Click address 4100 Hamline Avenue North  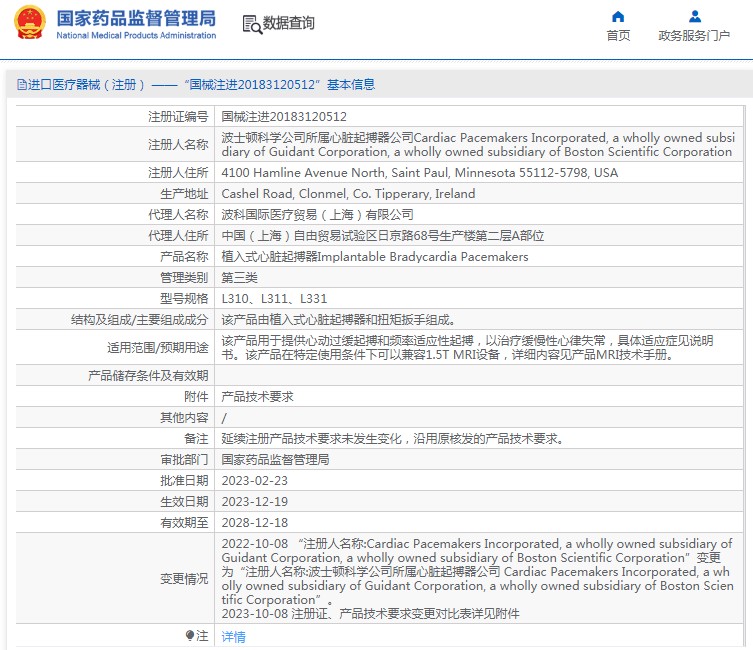[420, 173]
